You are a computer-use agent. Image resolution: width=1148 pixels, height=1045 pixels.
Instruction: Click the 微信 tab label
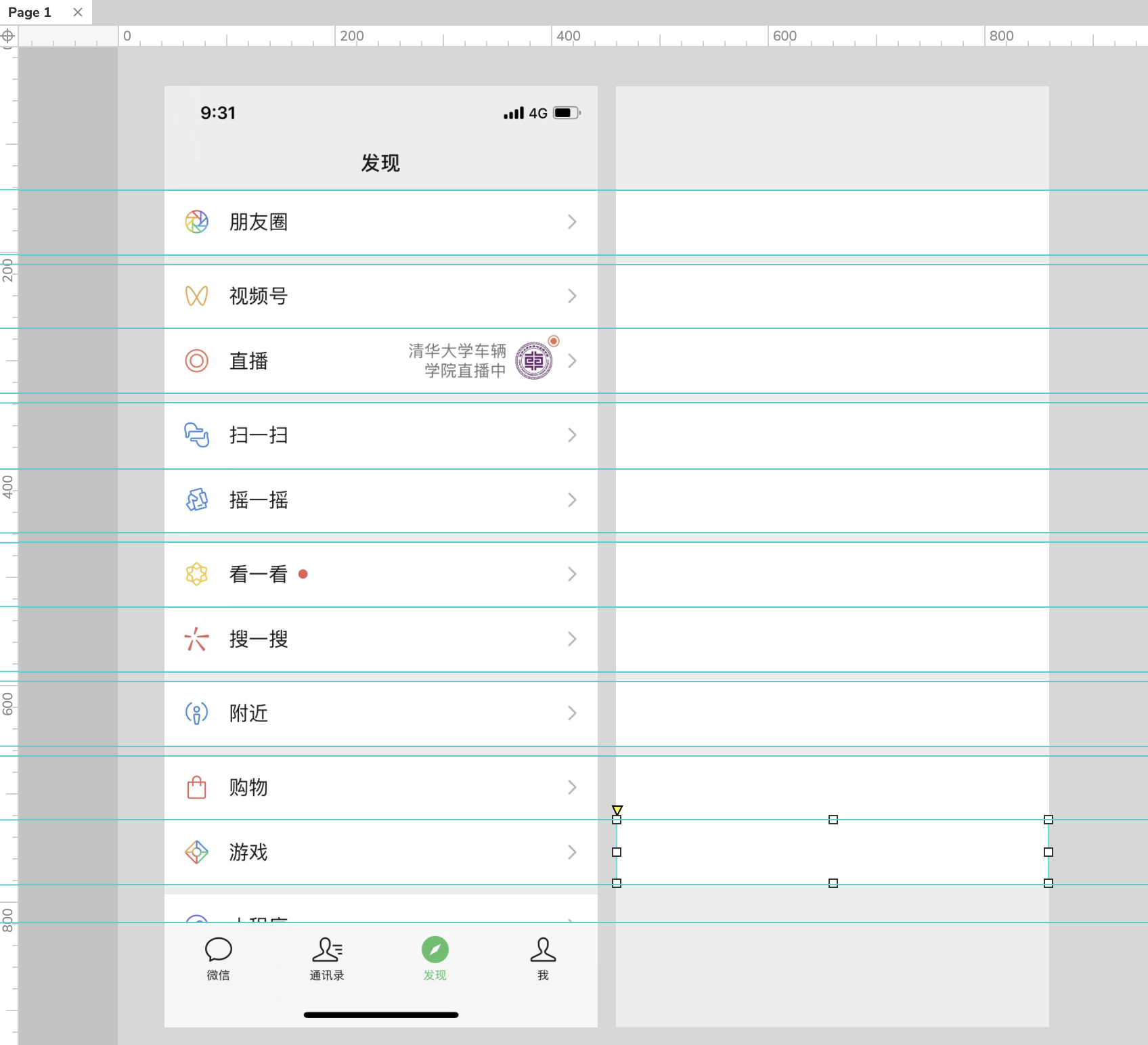pyautogui.click(x=218, y=975)
